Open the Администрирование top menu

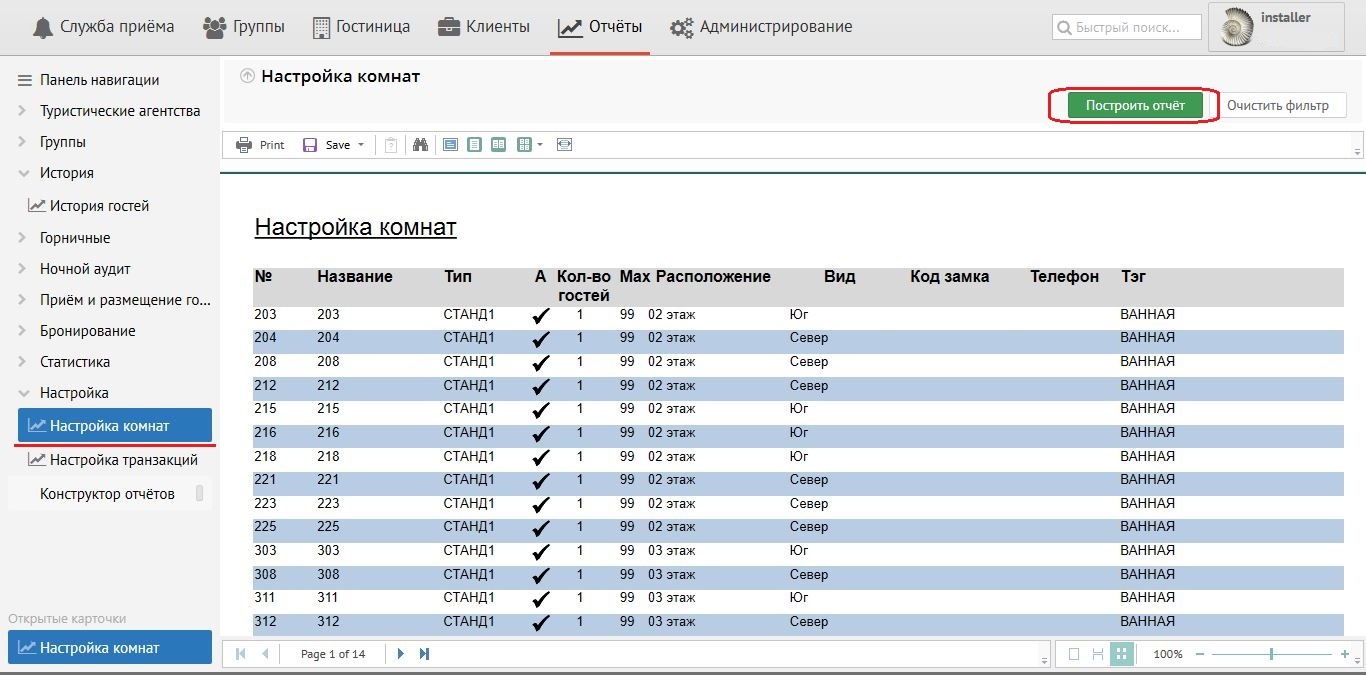click(761, 27)
